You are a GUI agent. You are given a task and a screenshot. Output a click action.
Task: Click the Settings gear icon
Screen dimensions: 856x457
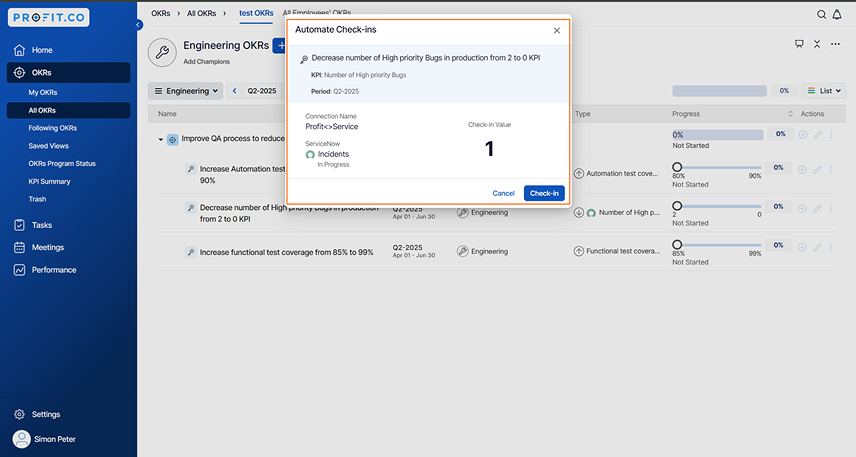(x=19, y=414)
